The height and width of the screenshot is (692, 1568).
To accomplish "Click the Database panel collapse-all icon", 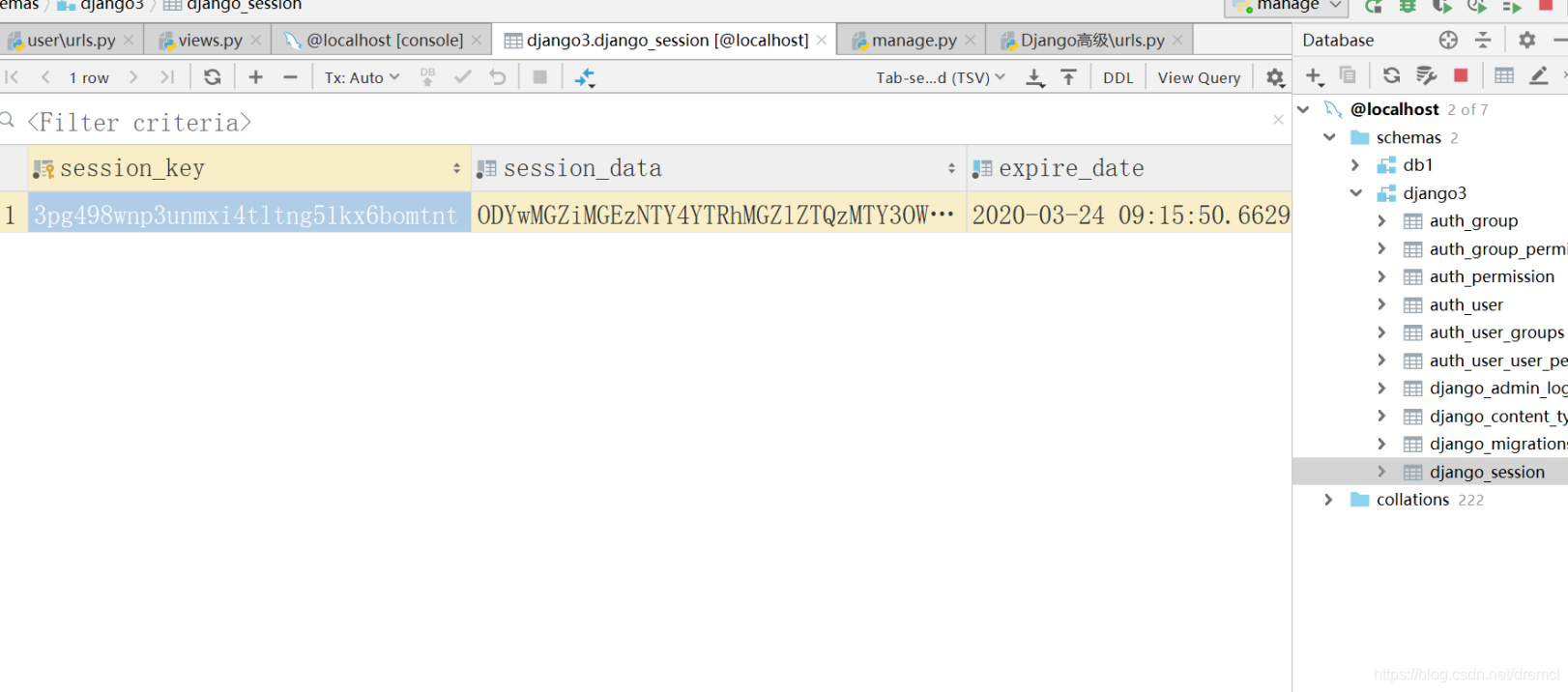I will [1483, 40].
